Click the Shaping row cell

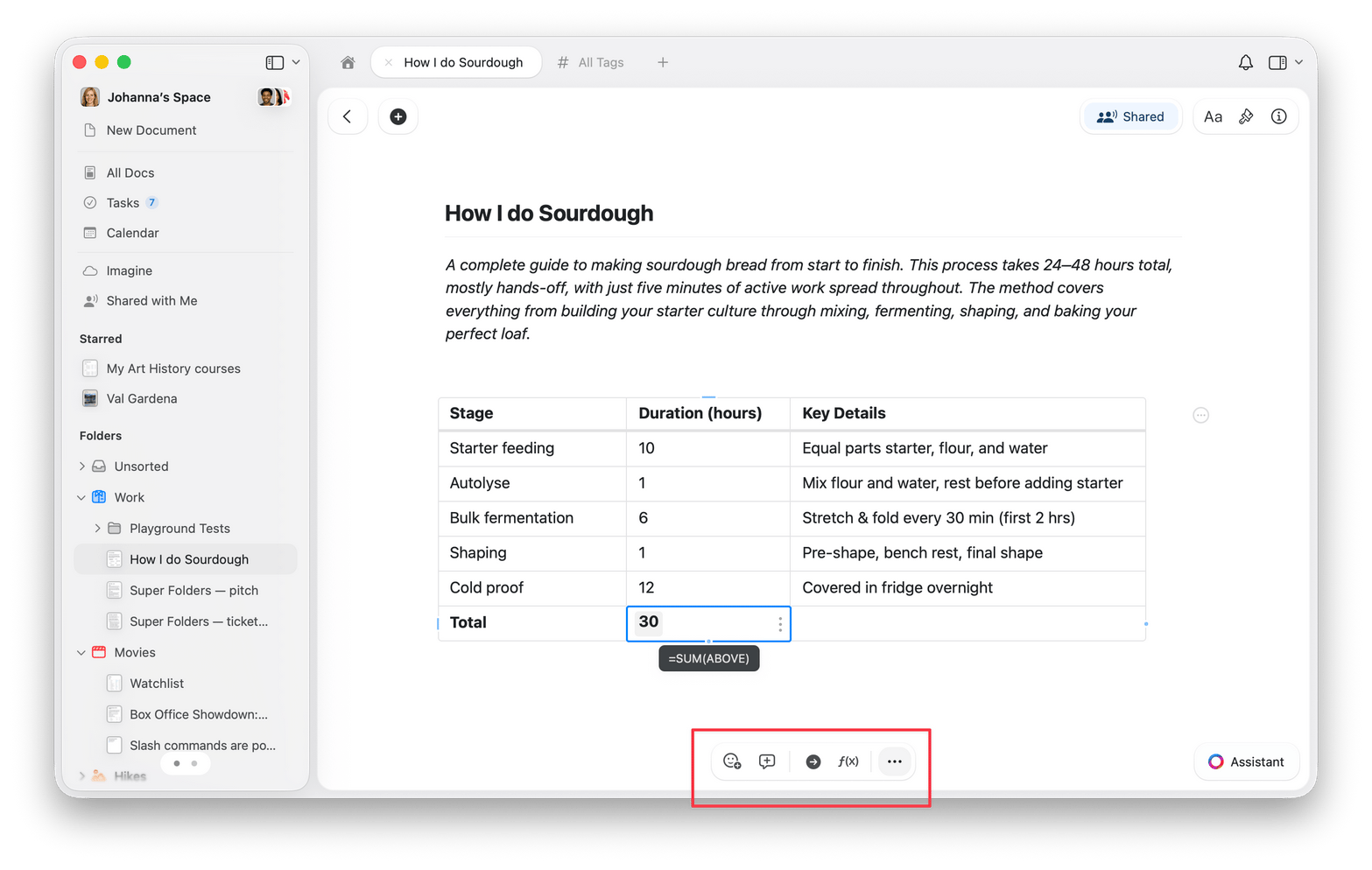pyautogui.click(x=532, y=553)
